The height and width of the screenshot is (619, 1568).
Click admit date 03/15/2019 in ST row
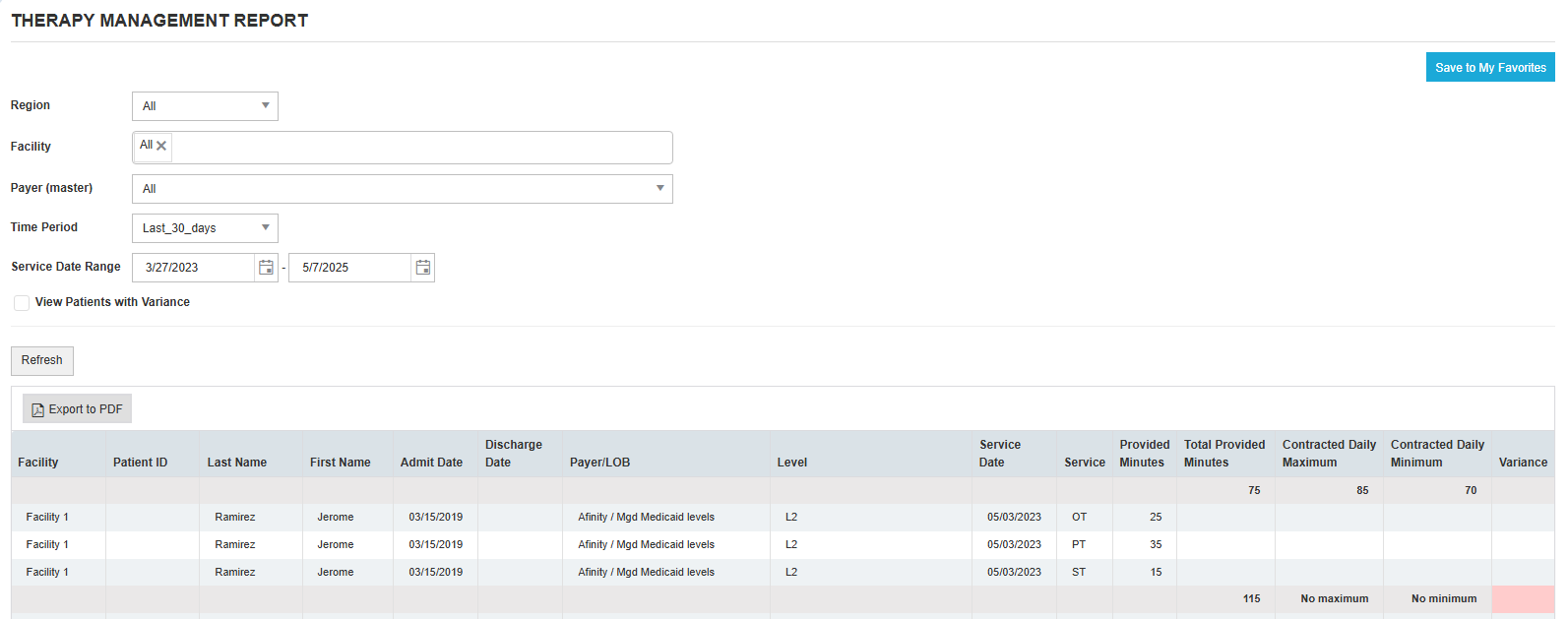click(436, 572)
